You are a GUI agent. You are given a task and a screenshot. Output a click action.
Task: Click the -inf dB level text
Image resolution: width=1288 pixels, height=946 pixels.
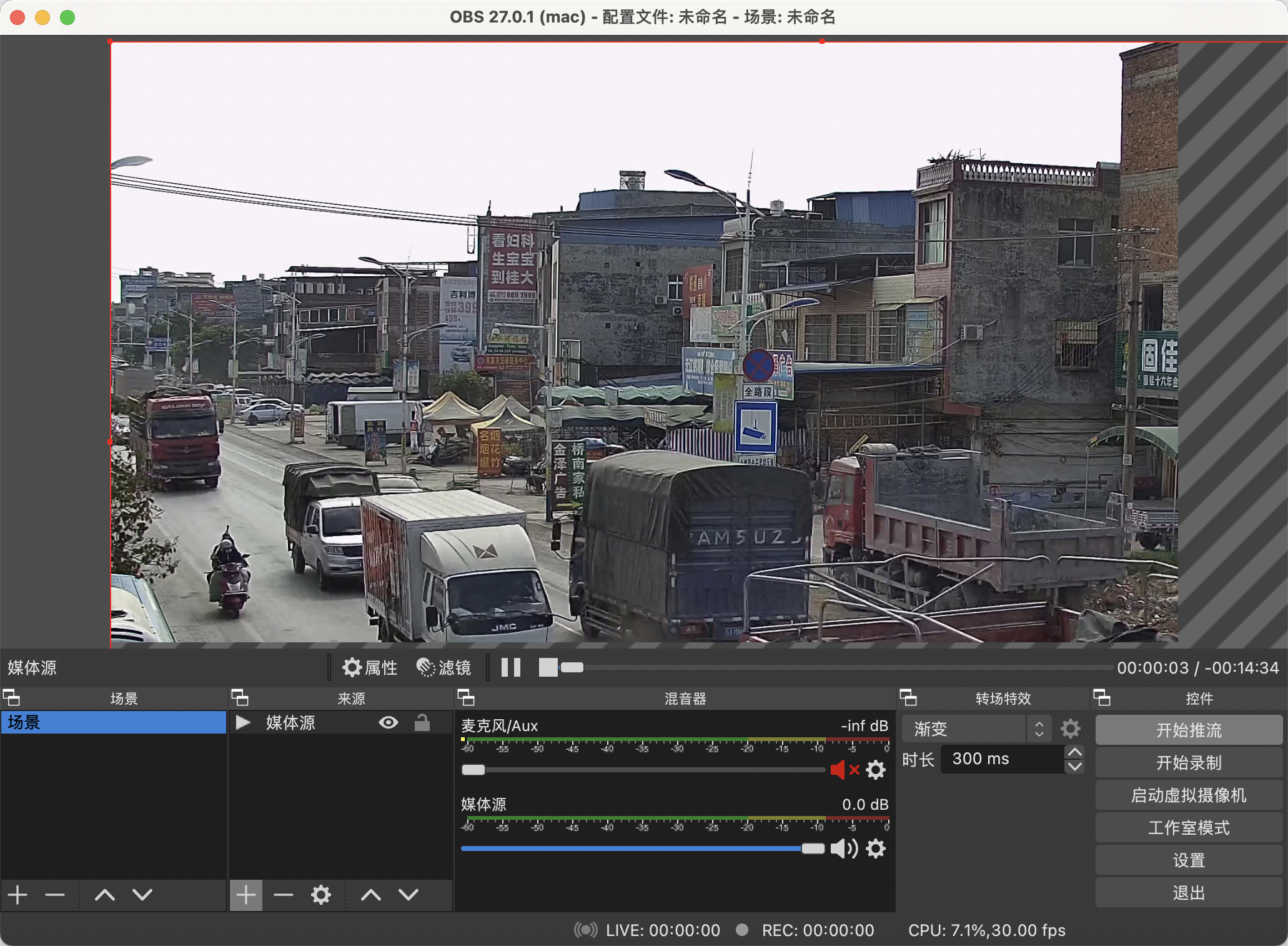(x=864, y=726)
